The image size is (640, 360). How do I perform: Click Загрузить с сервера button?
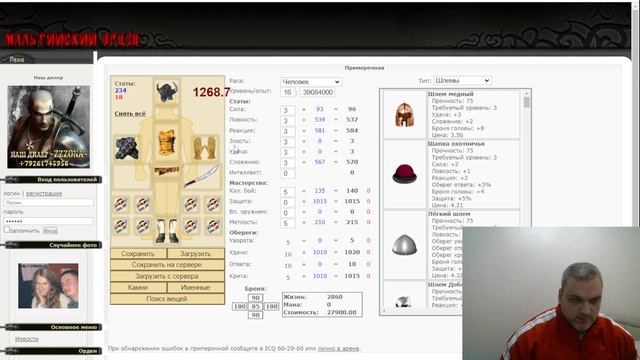(167, 276)
